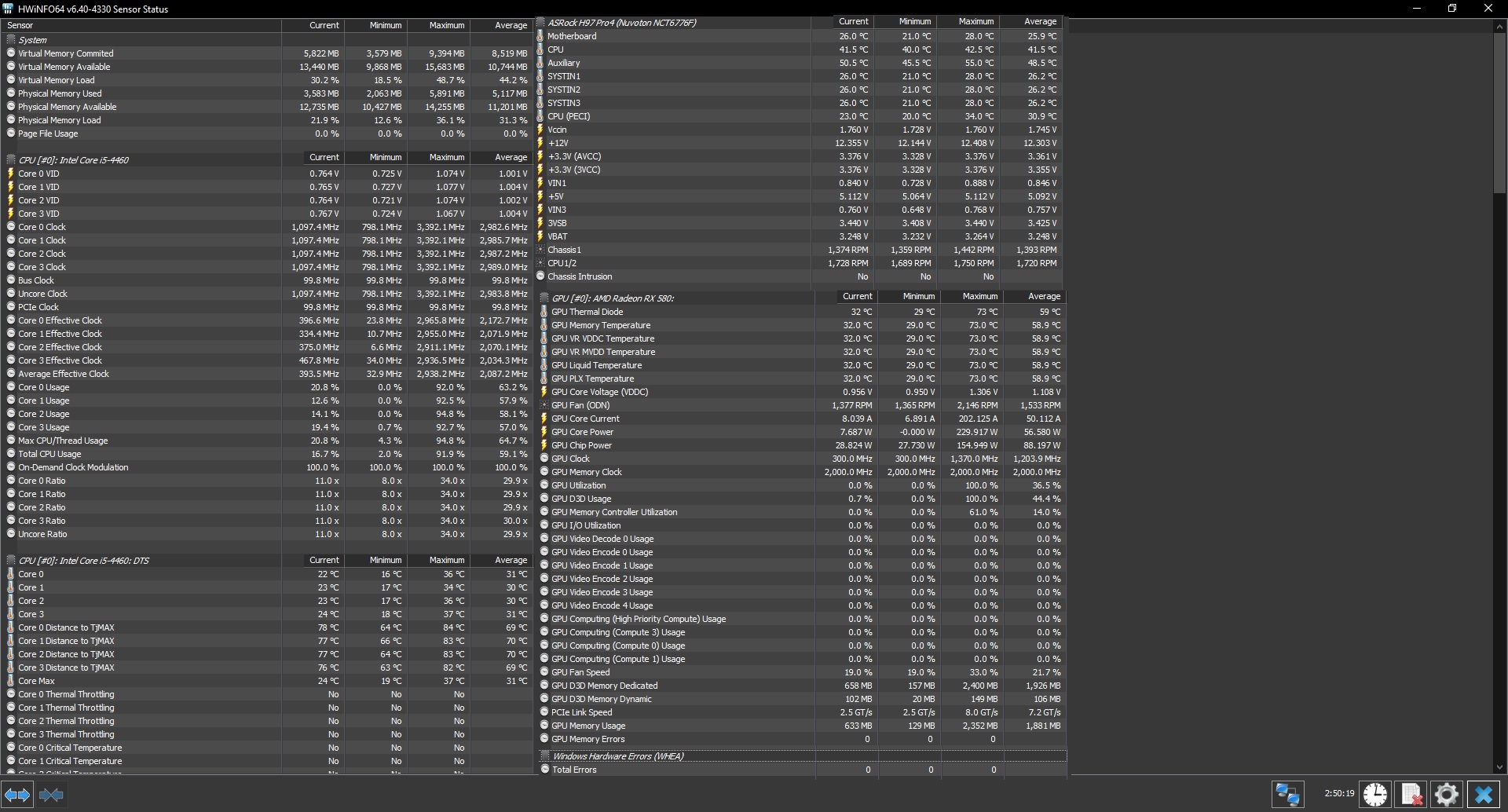Image resolution: width=1508 pixels, height=812 pixels.
Task: Click the round icon beside Chassis Intrusion
Action: [x=540, y=276]
